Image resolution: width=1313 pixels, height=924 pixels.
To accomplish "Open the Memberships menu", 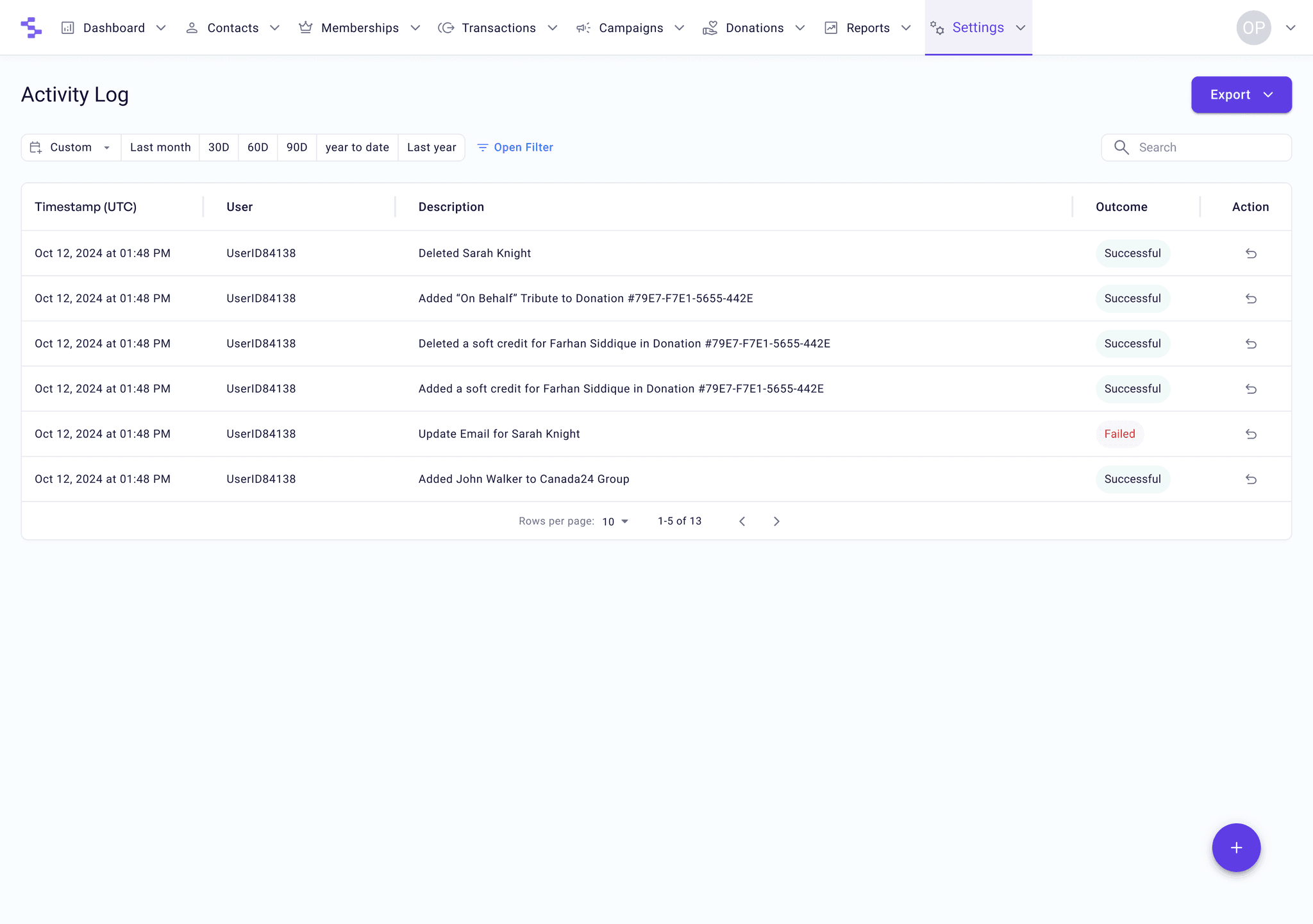I will coord(360,28).
